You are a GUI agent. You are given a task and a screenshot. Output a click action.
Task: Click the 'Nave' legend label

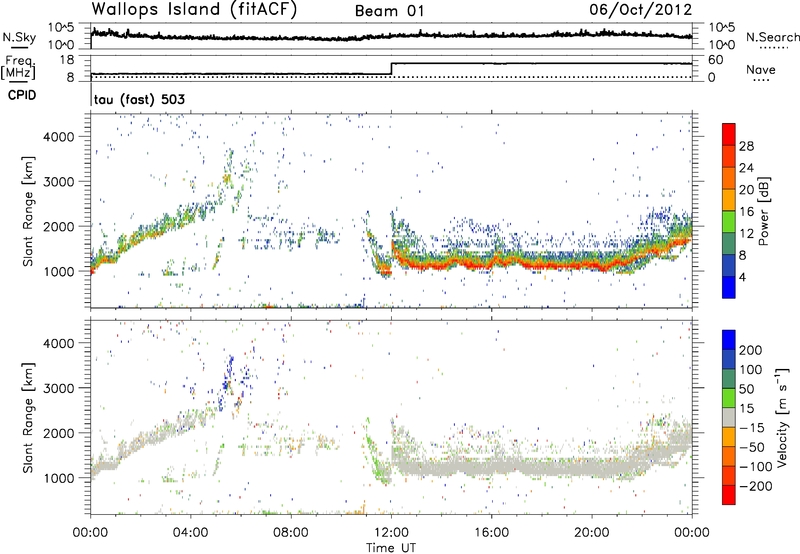760,69
